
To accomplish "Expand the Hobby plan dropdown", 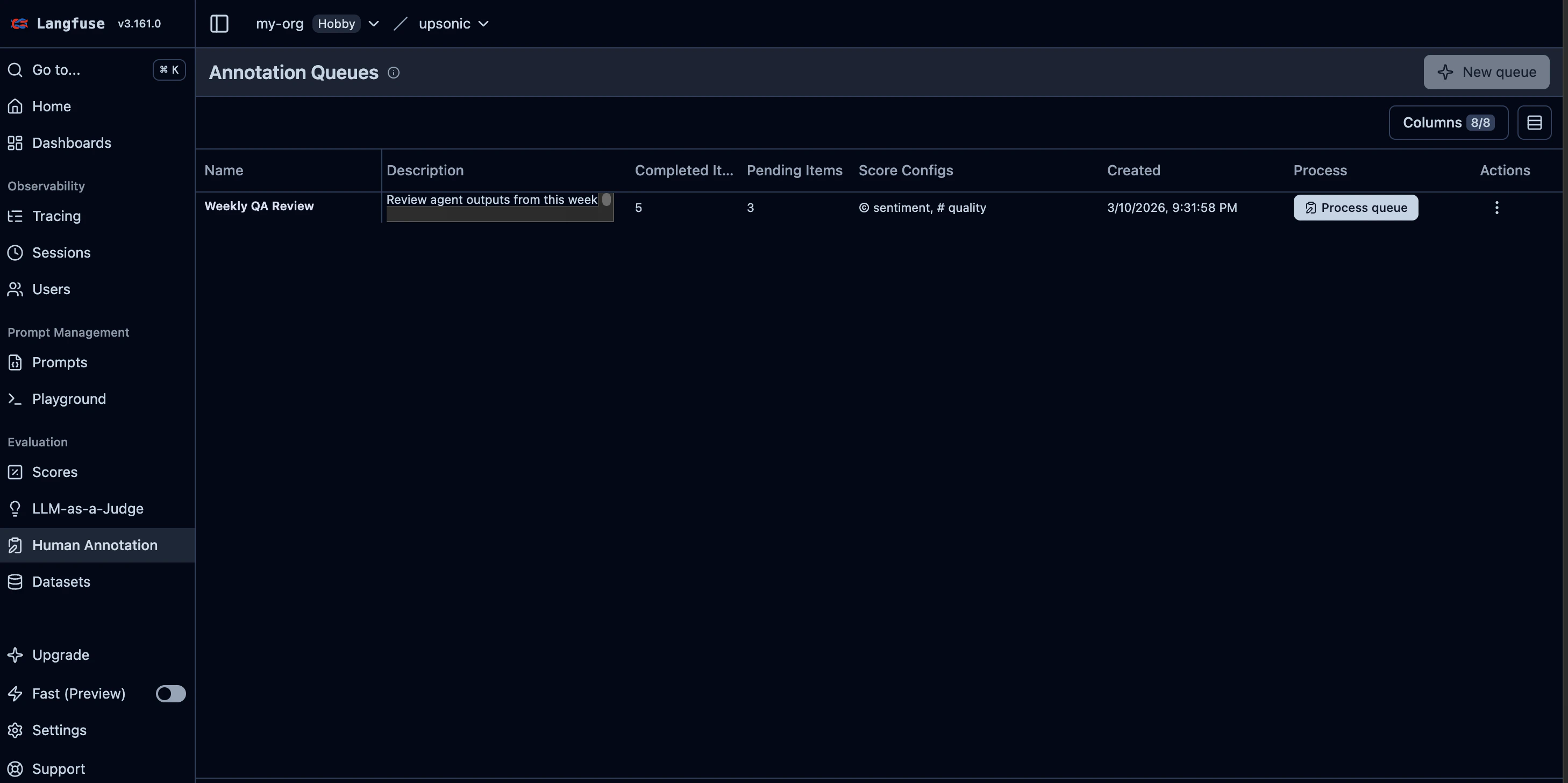I will [x=373, y=24].
